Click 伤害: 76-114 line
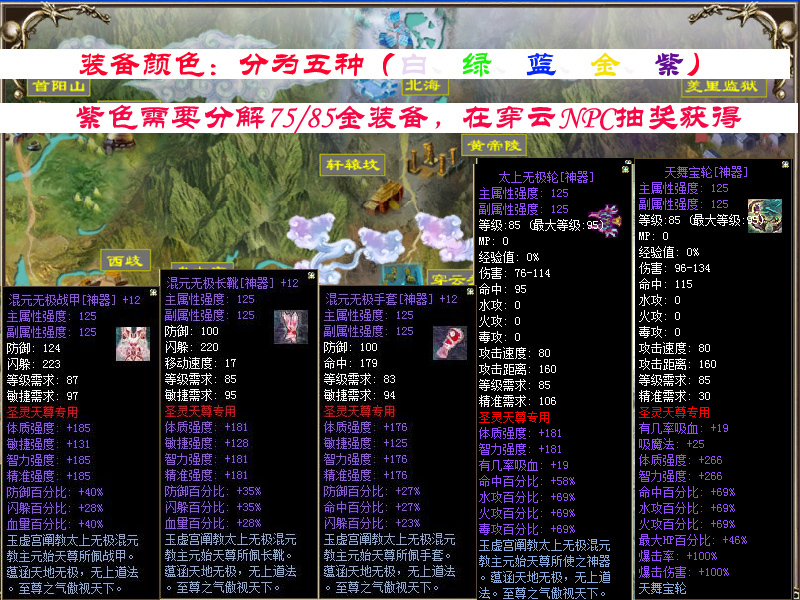The height and width of the screenshot is (600, 800). (515, 273)
